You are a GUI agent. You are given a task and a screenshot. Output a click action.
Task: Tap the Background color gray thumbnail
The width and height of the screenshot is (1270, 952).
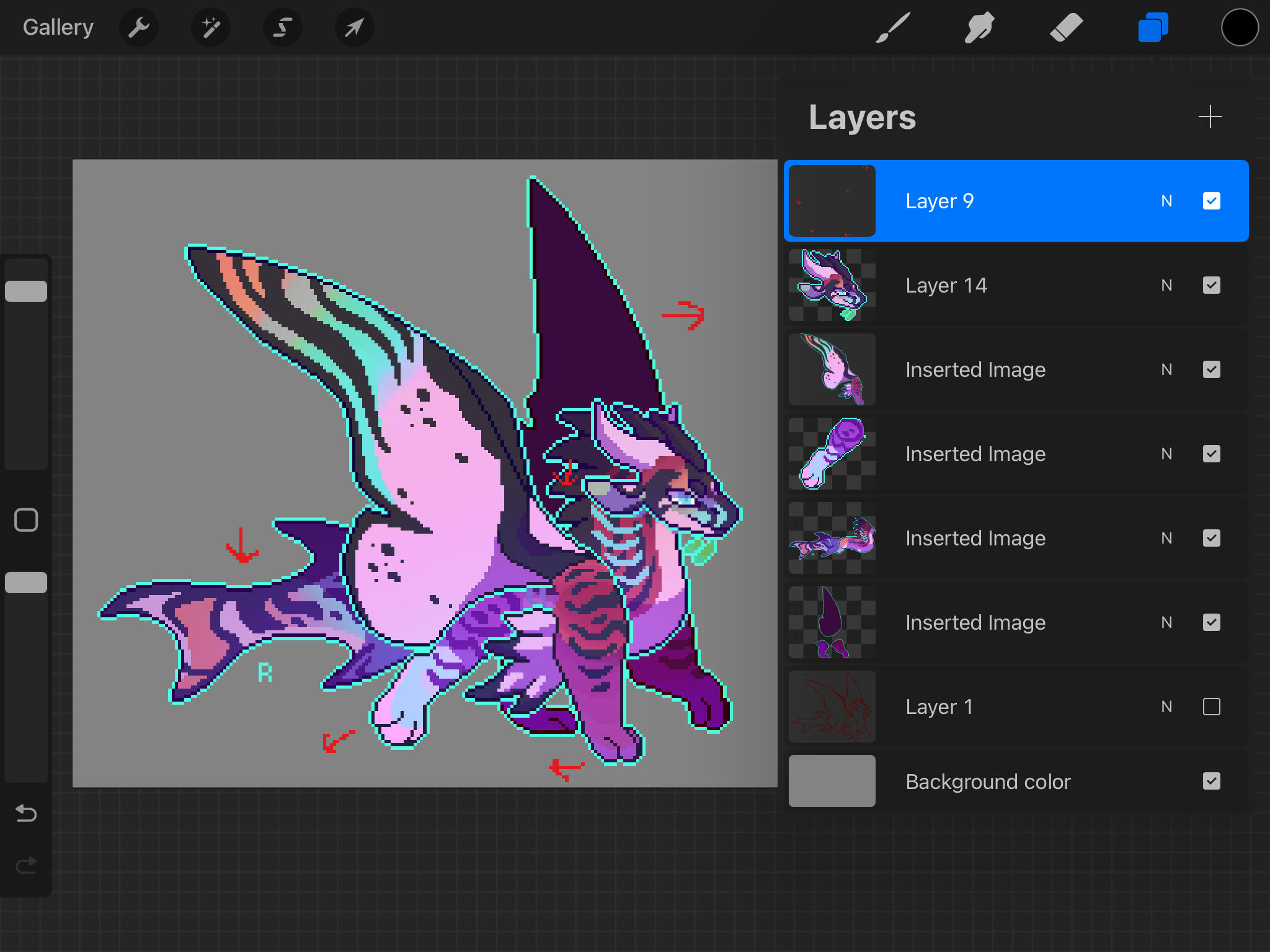coord(832,781)
